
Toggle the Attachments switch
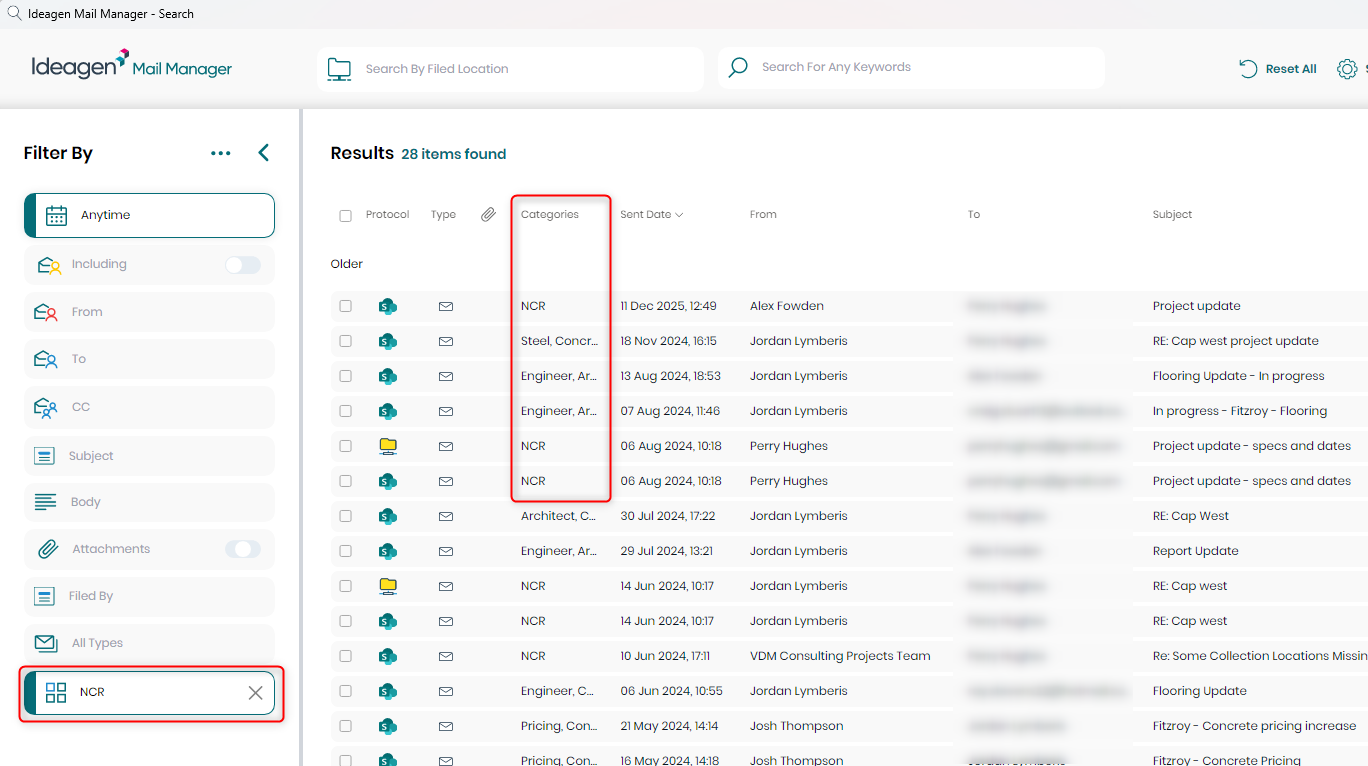point(242,549)
